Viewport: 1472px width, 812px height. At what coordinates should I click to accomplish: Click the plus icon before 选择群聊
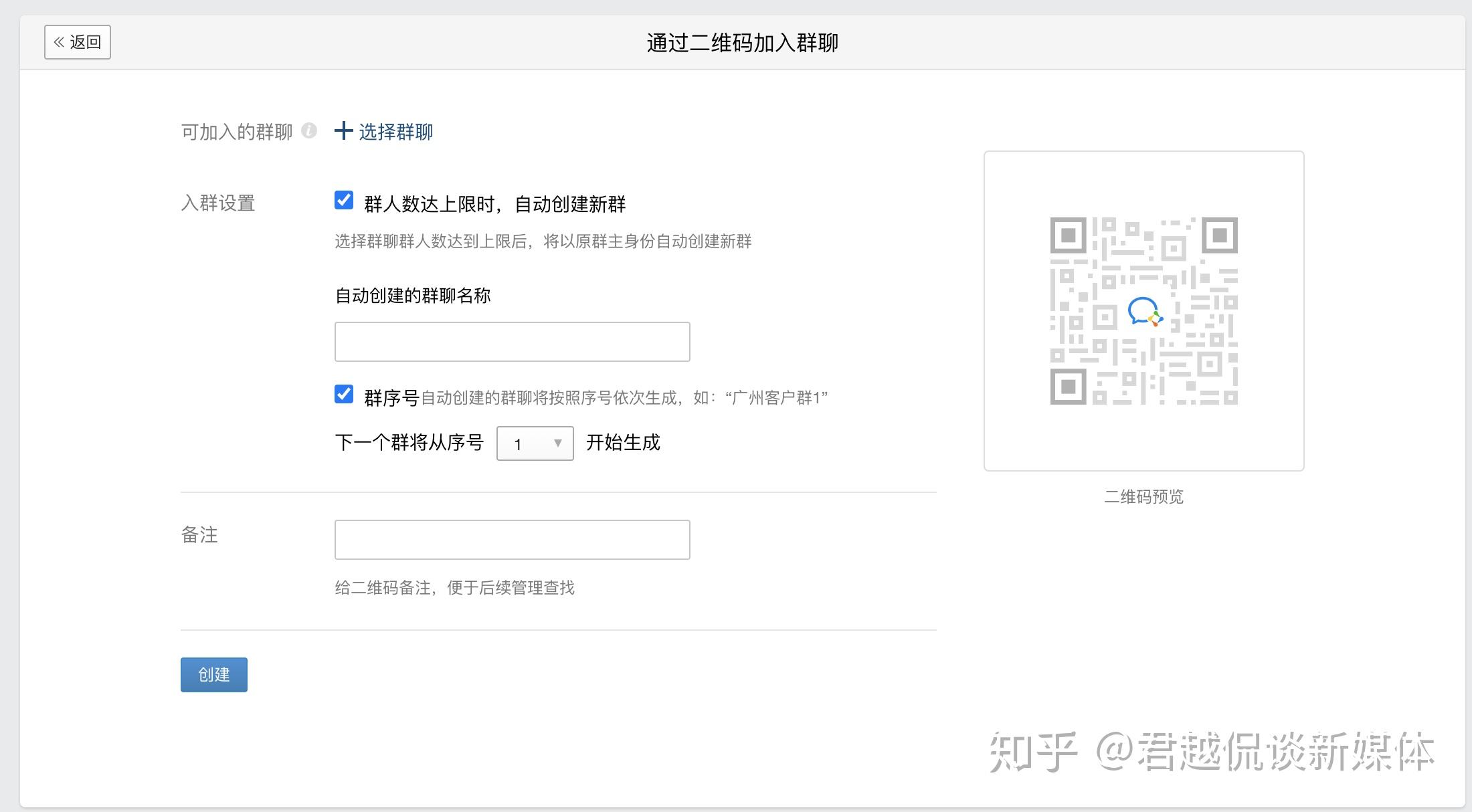343,130
